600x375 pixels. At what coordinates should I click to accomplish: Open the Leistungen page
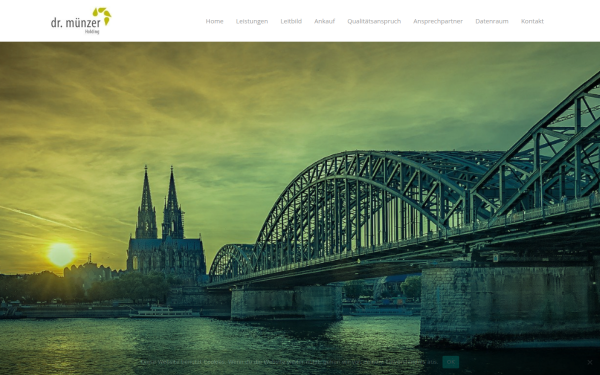point(252,21)
